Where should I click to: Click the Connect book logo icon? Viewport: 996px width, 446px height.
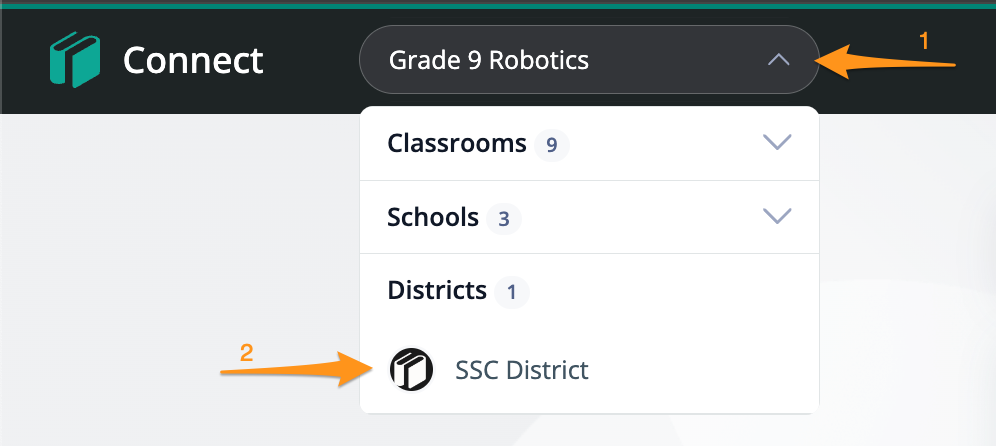point(75,60)
